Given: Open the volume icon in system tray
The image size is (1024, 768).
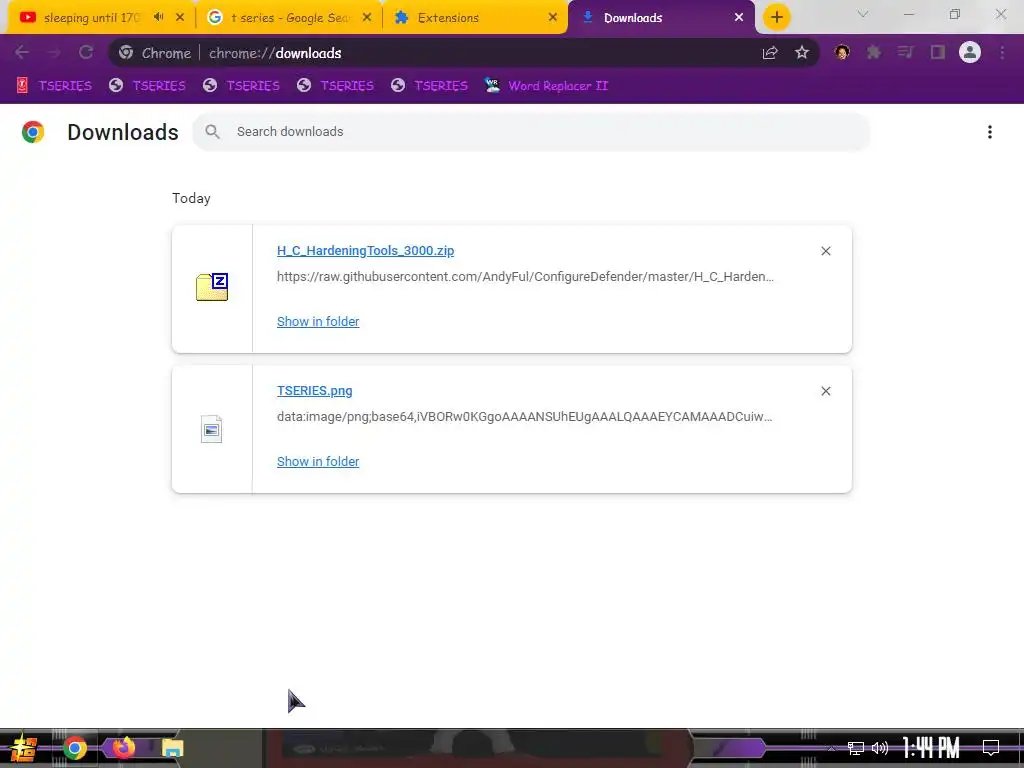Looking at the screenshot, I should coord(880,748).
